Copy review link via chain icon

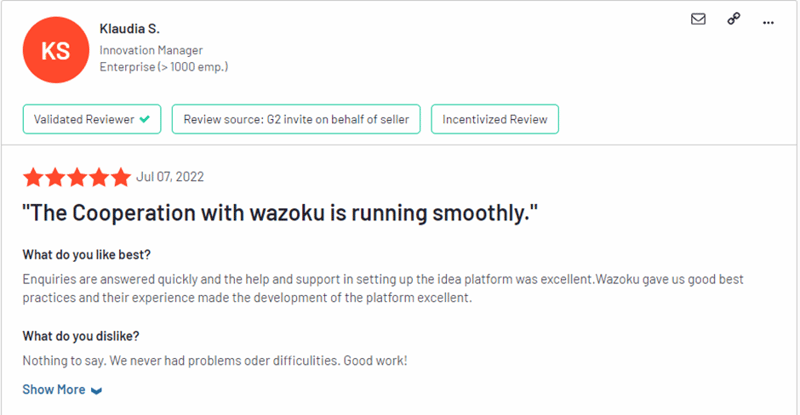click(x=734, y=19)
